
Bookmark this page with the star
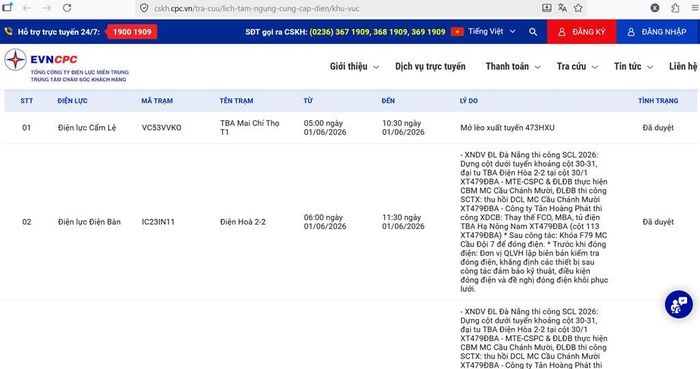(x=578, y=8)
